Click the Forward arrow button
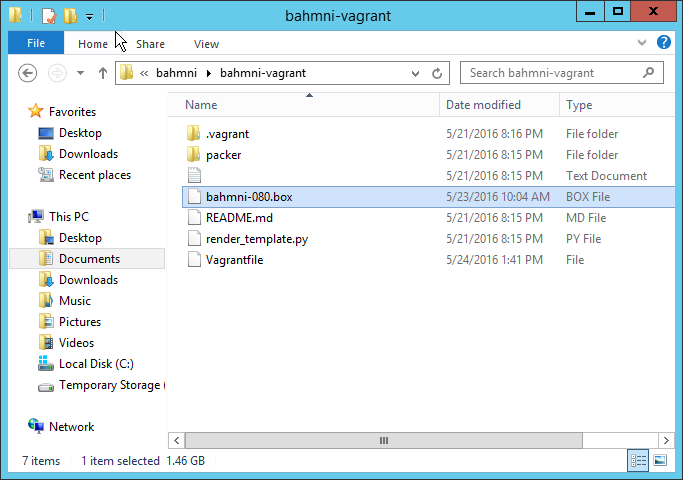The height and width of the screenshot is (480, 683). coord(57,73)
